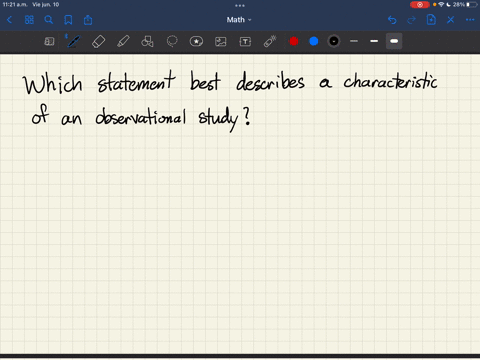
Task: Open the search magnifier
Action: [x=49, y=20]
